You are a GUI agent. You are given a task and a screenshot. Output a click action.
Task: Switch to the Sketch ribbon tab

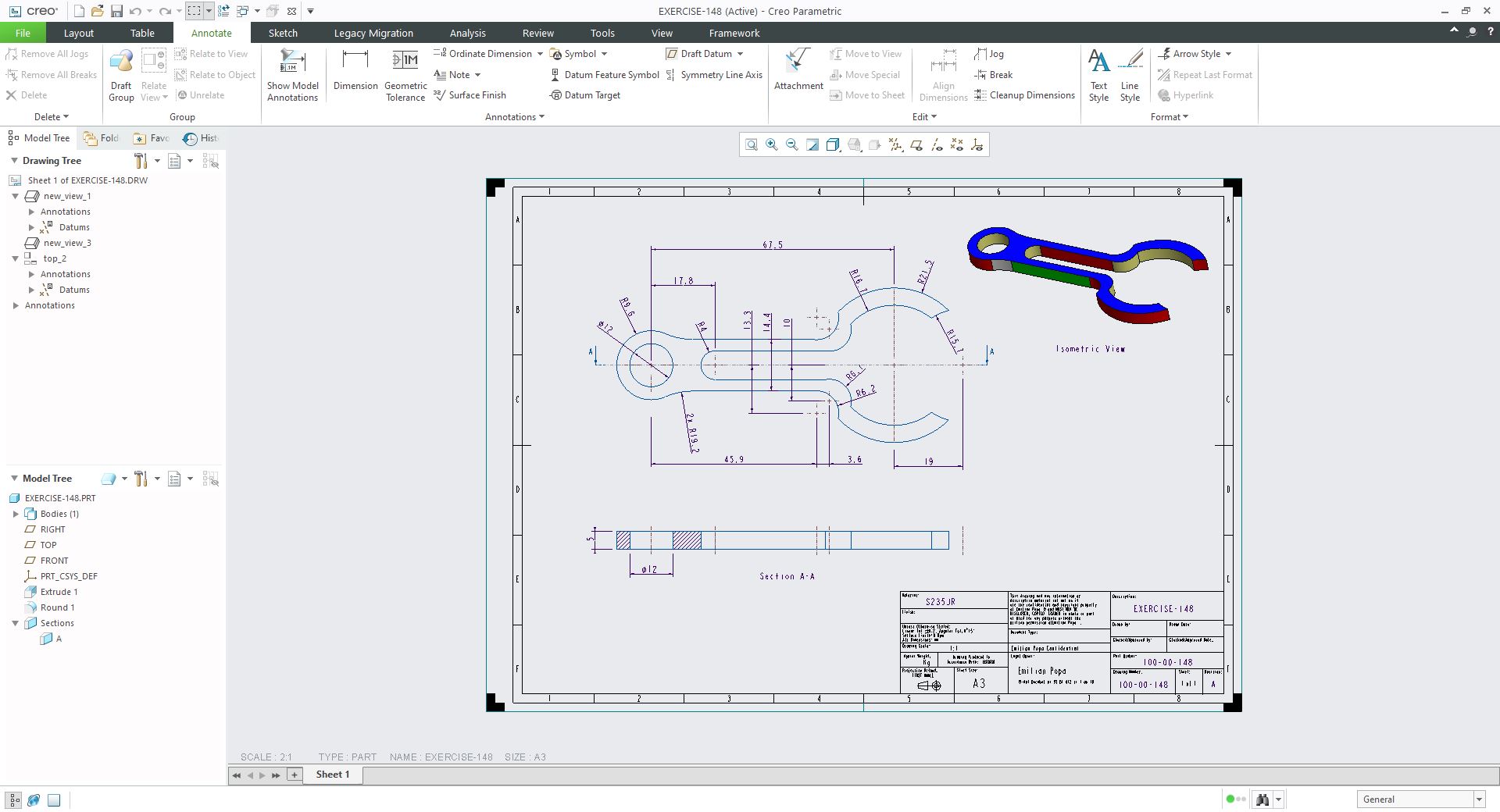pyautogui.click(x=283, y=33)
